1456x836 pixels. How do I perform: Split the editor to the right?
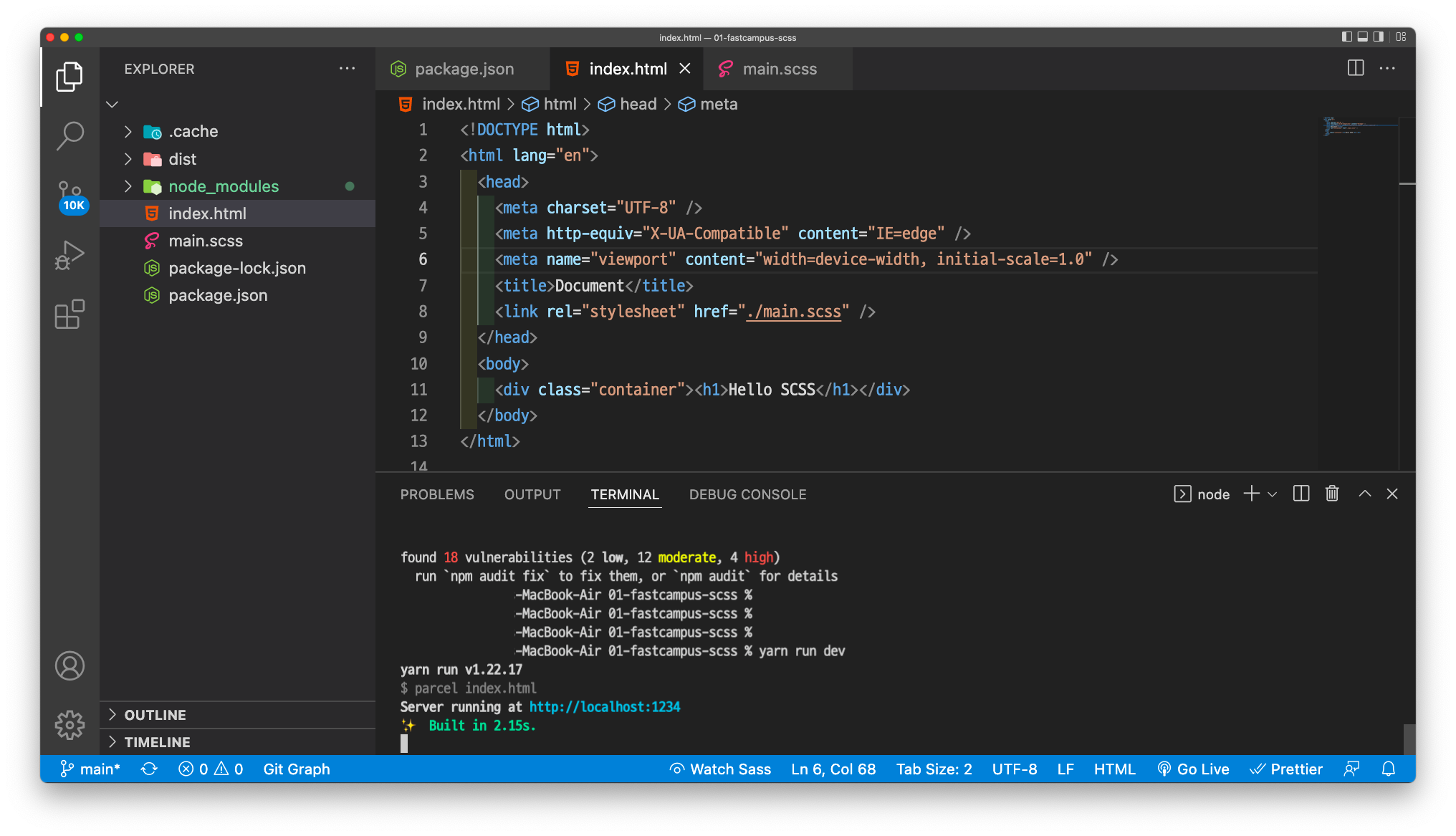[x=1355, y=69]
